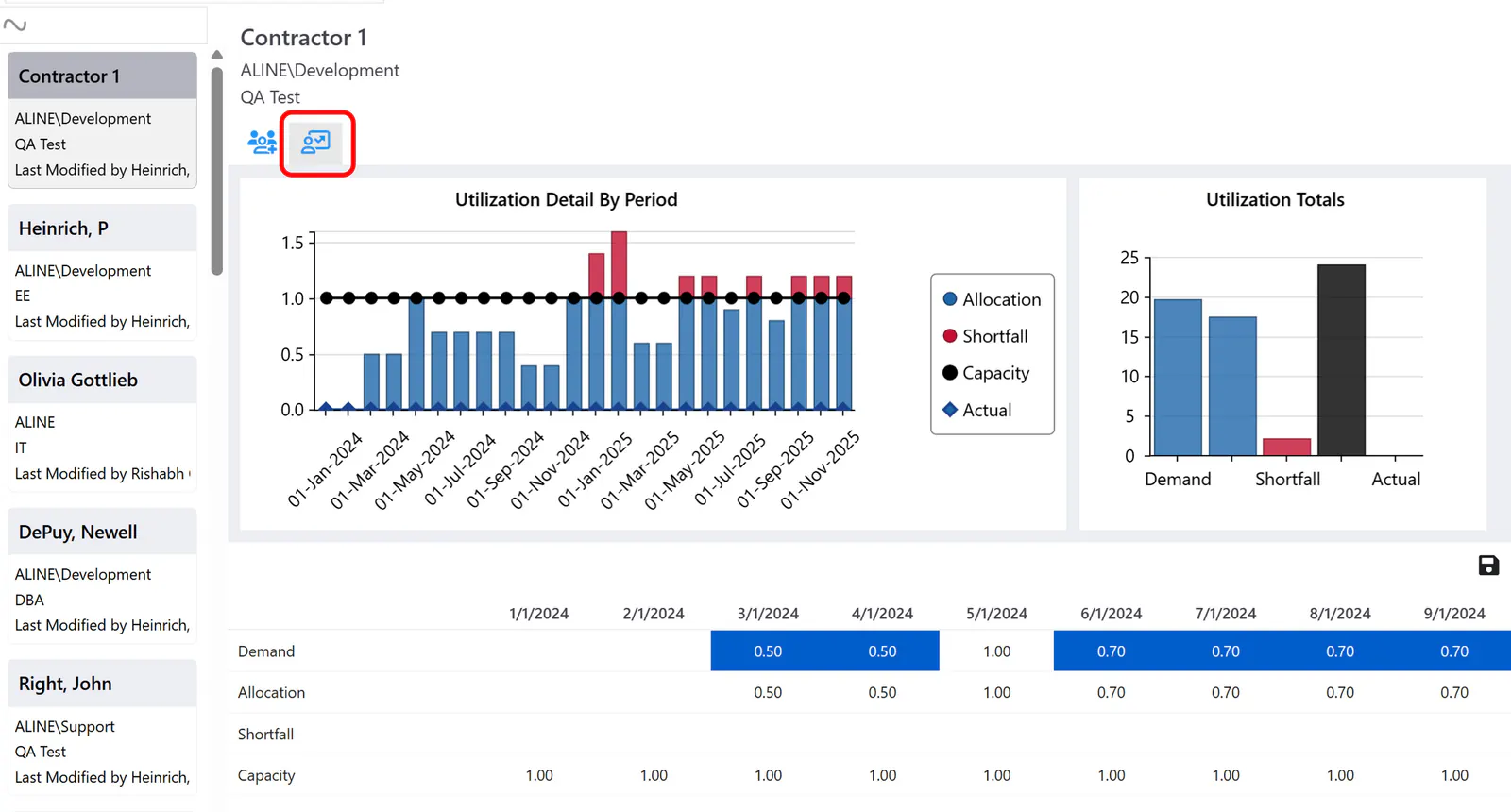Screen dimensions: 1511x812
Task: Click the Capacity row label
Action: coord(266,775)
